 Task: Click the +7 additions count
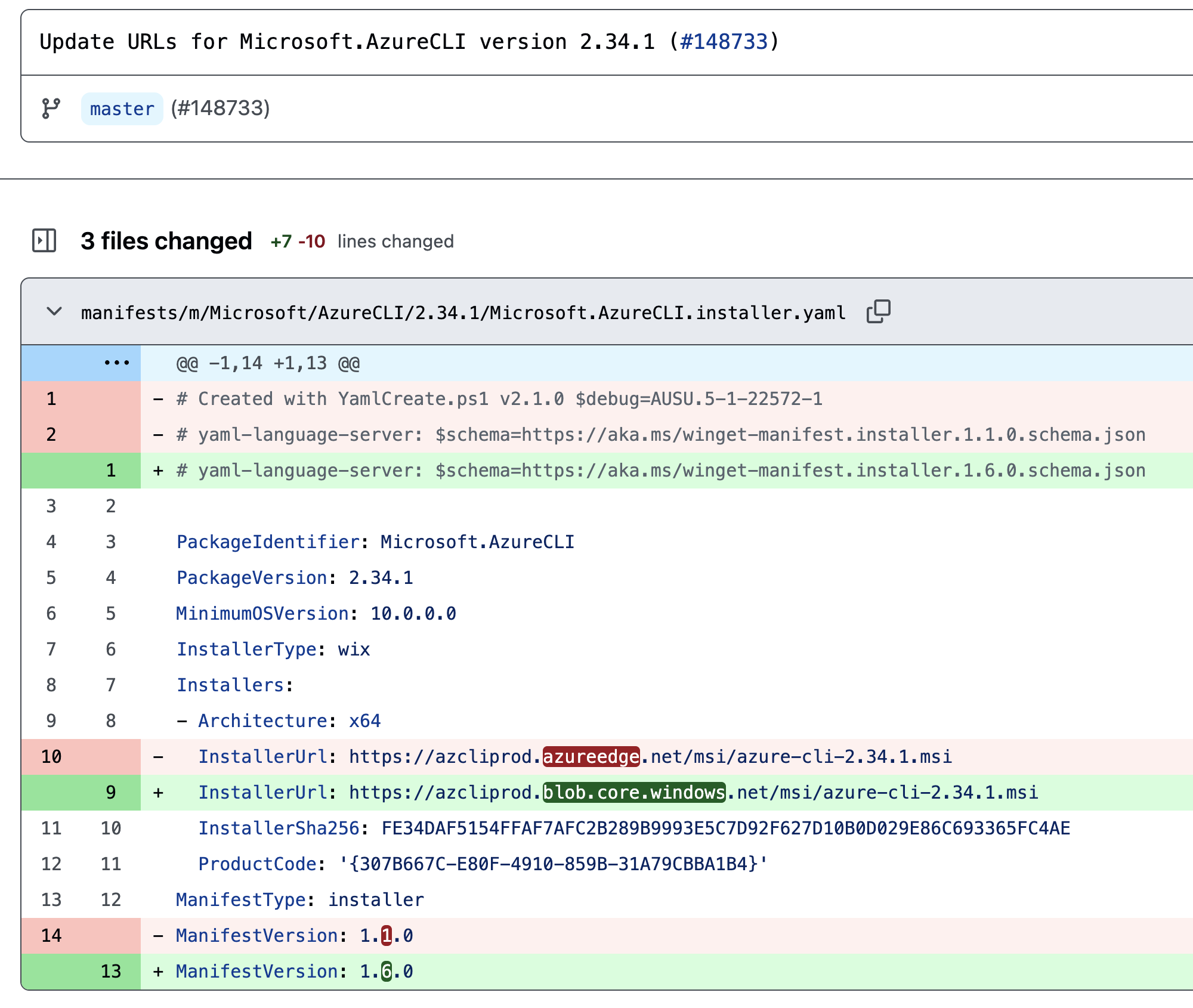click(281, 242)
